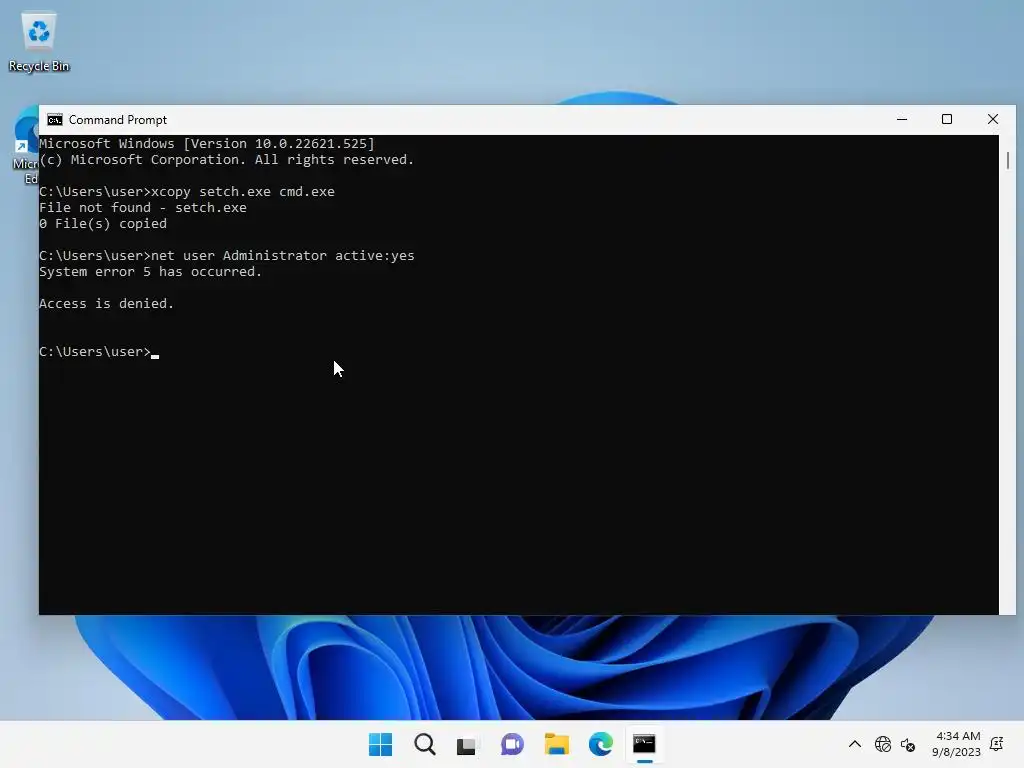
Task: Click the current prompt line at cursor
Action: pos(99,351)
